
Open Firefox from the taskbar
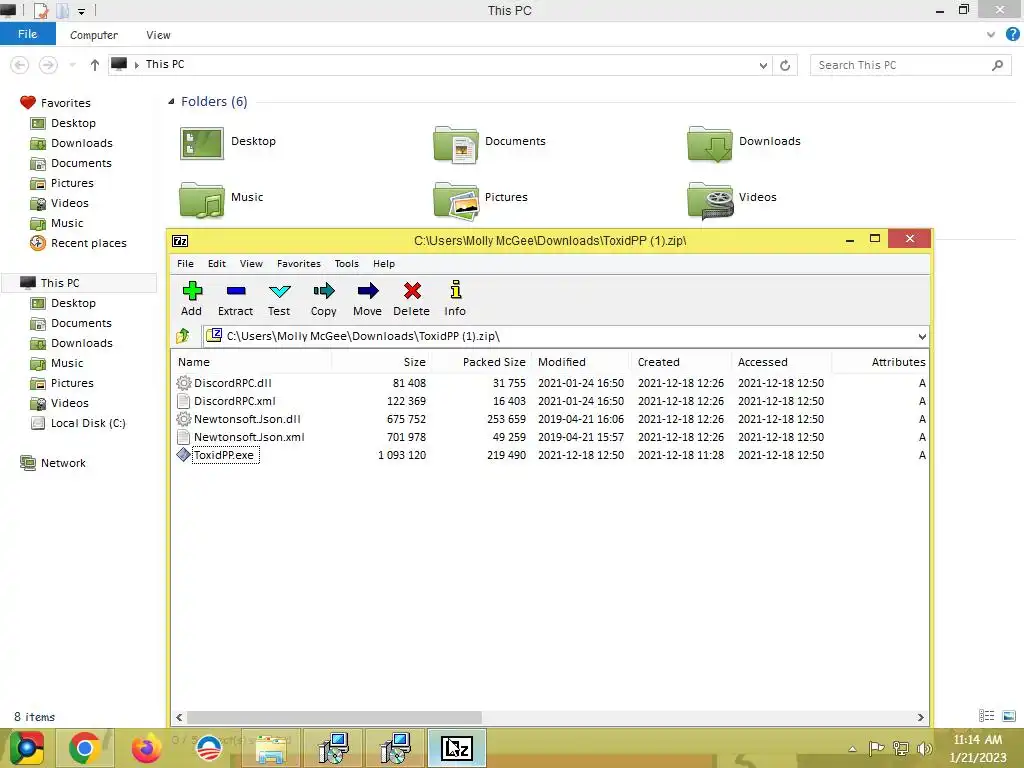coord(146,748)
